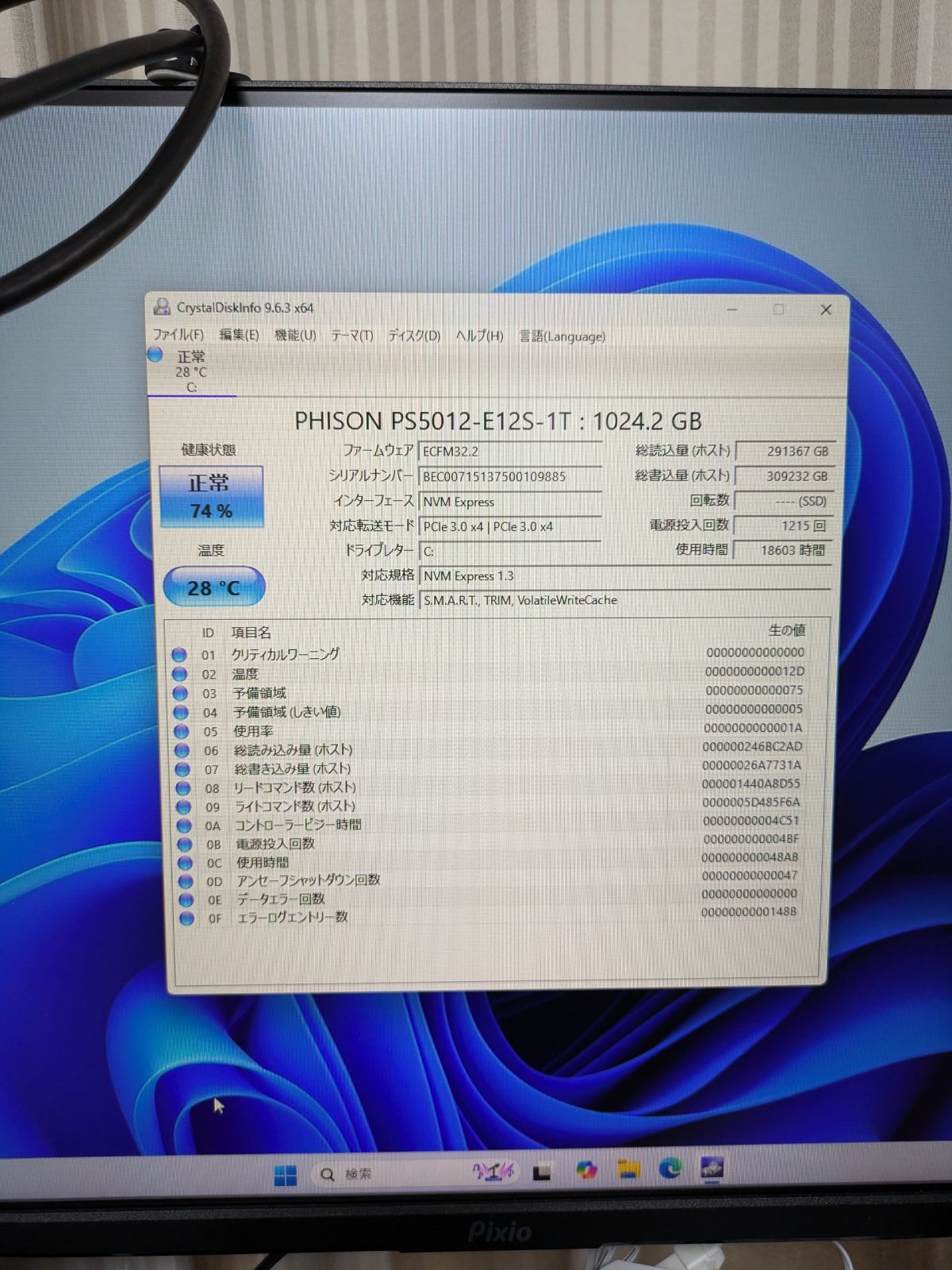Click the 28 °C temperature button
The height and width of the screenshot is (1270, 952).
(213, 587)
